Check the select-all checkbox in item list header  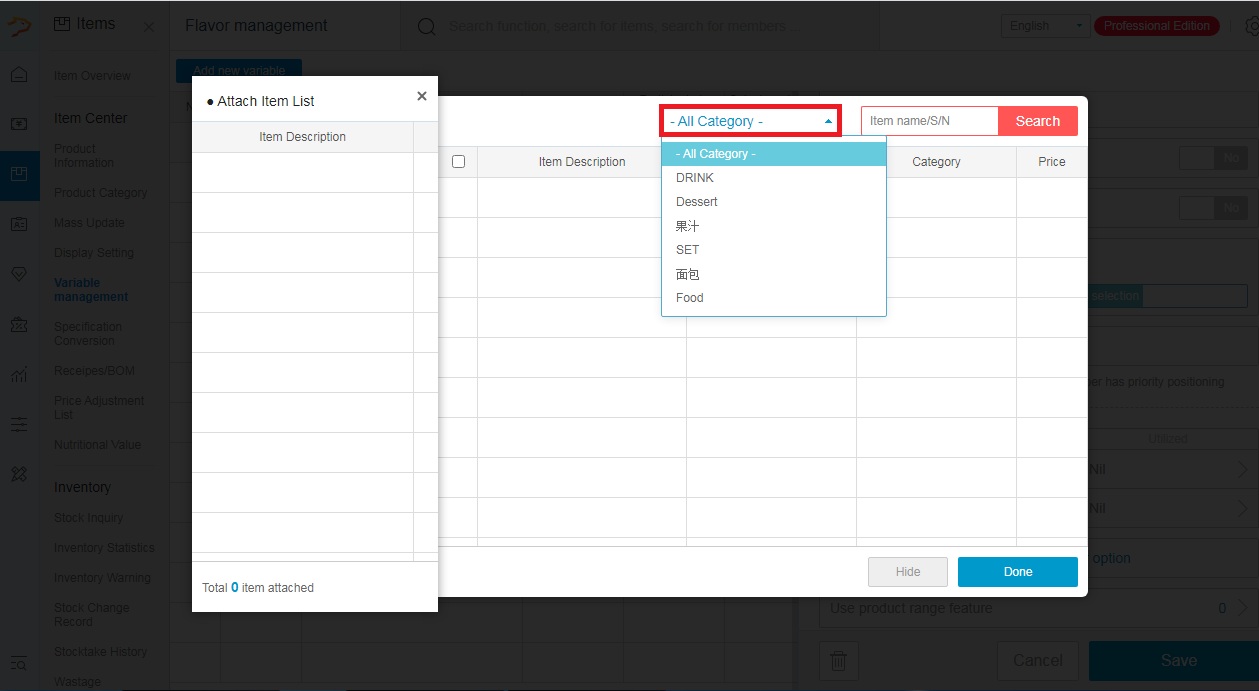[458, 161]
